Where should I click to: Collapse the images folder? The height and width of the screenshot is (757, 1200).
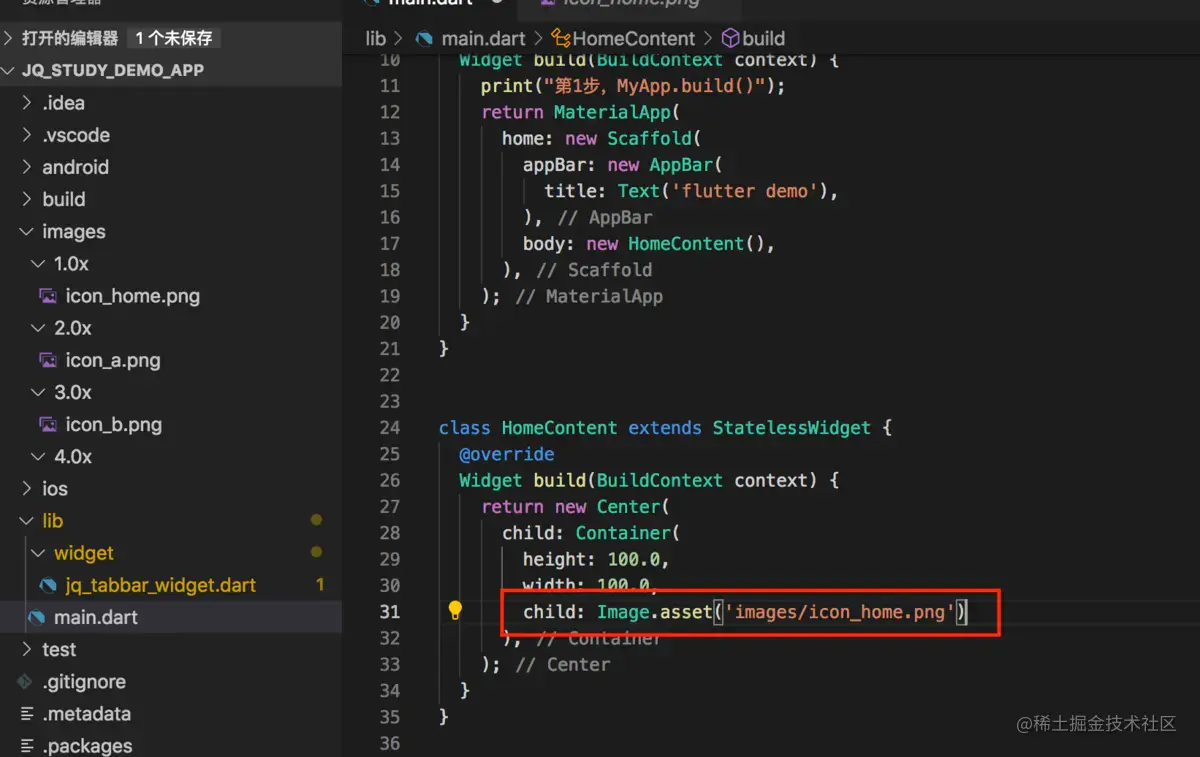click(x=26, y=231)
